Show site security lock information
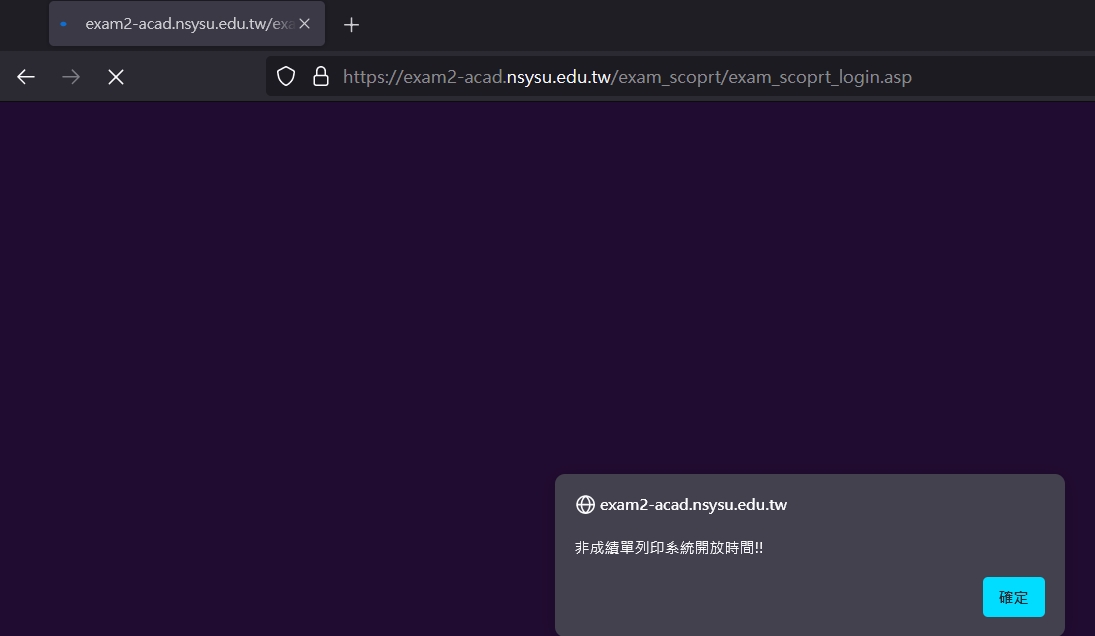Image resolution: width=1095 pixels, height=636 pixels. [321, 76]
